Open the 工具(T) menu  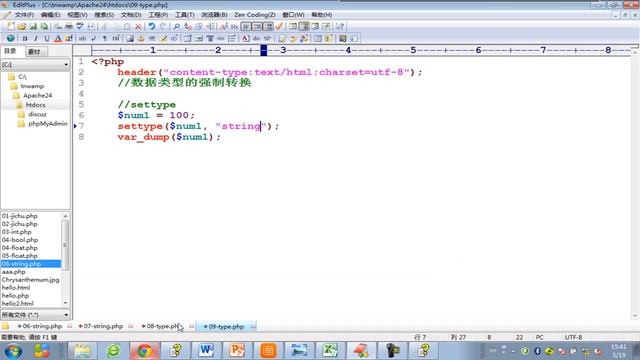184,15
